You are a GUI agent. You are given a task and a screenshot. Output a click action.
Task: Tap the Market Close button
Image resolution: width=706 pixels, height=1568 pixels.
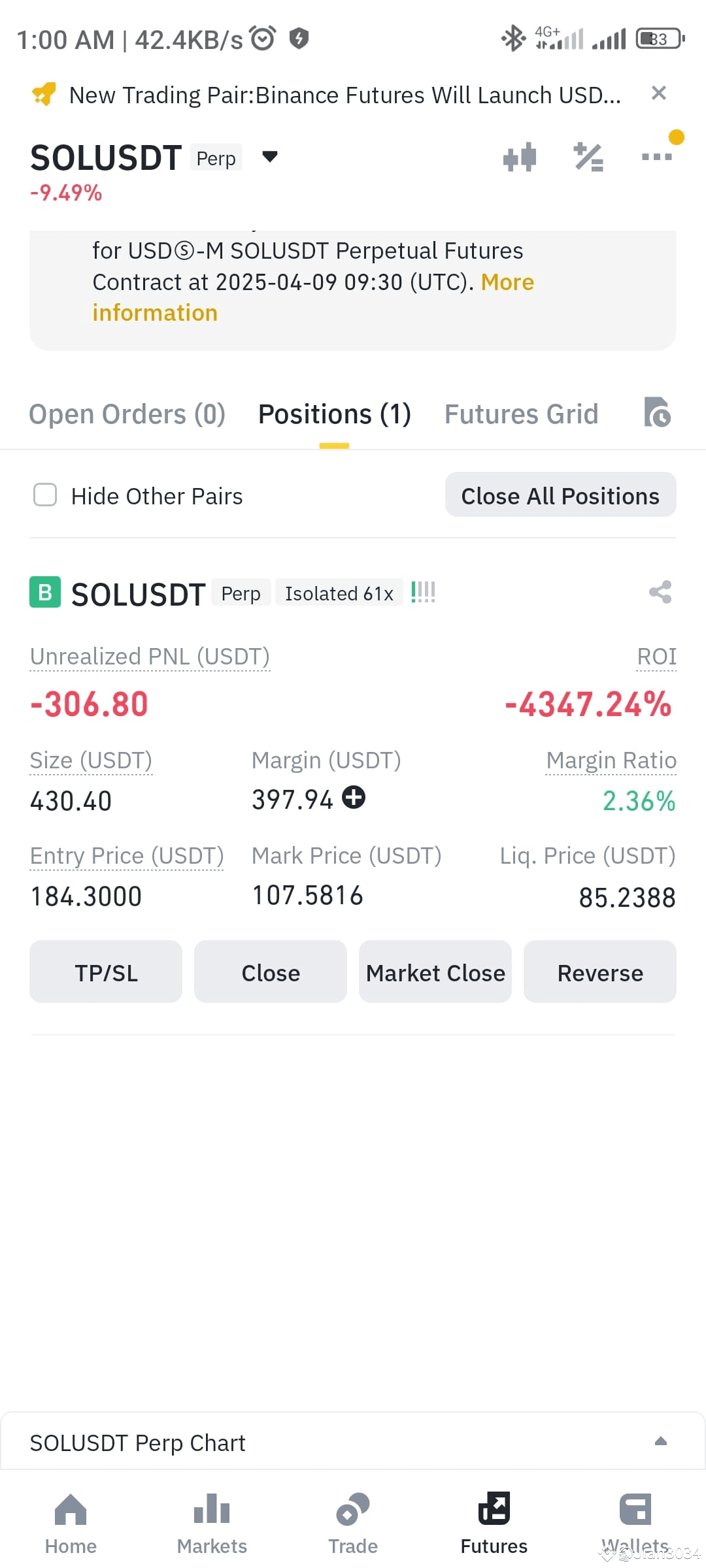click(435, 972)
